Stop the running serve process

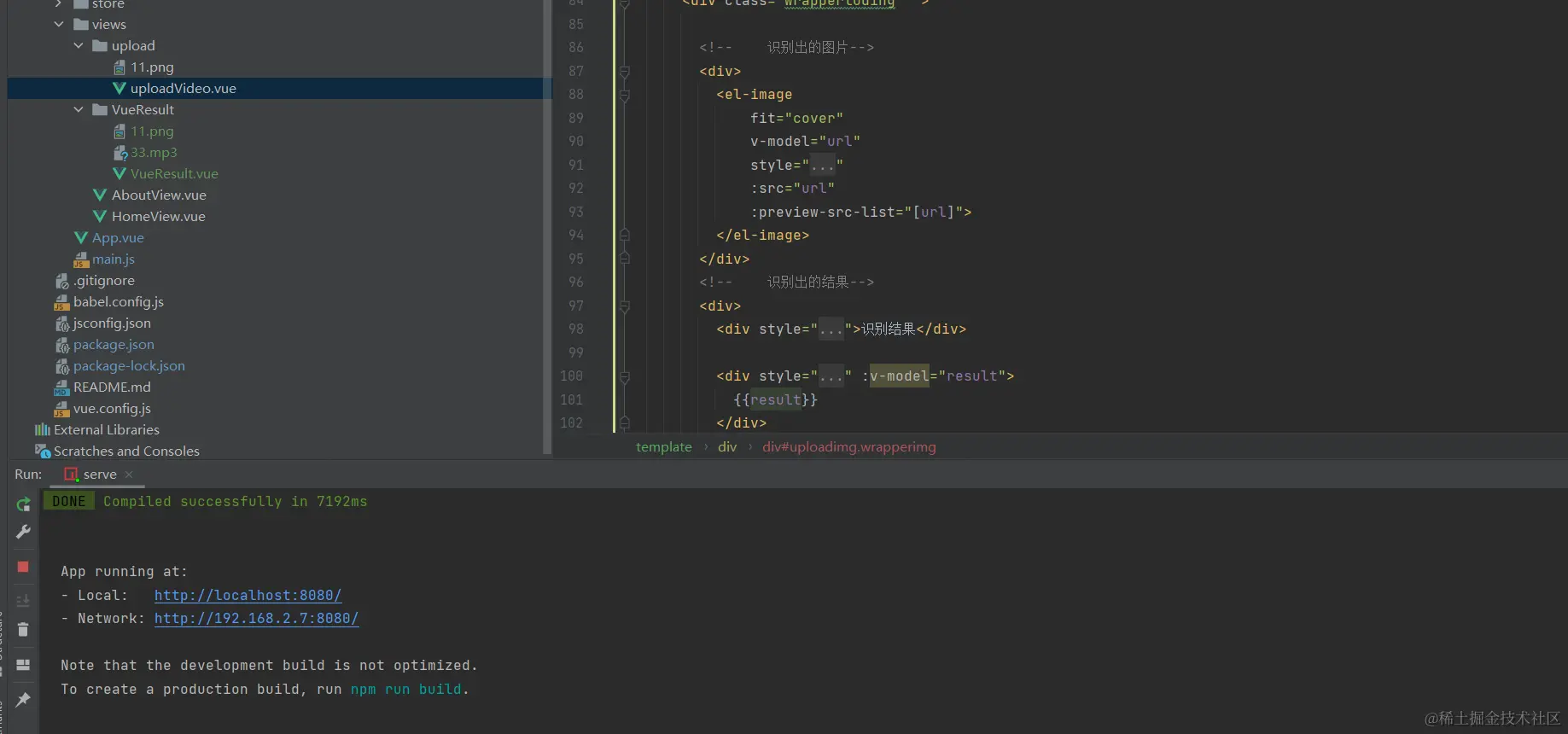tap(23, 567)
